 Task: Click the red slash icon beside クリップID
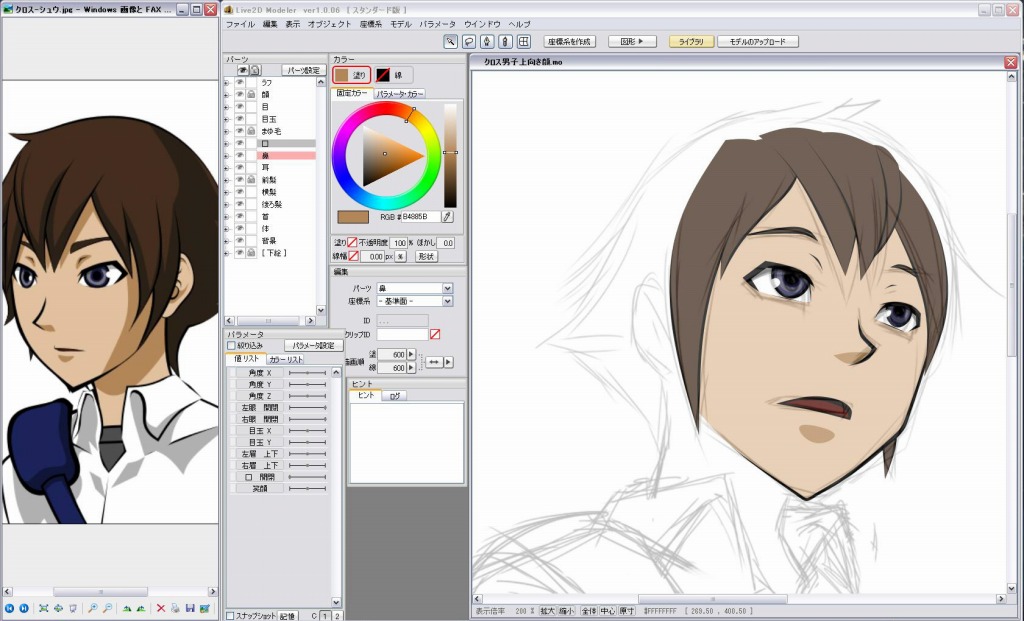435,334
